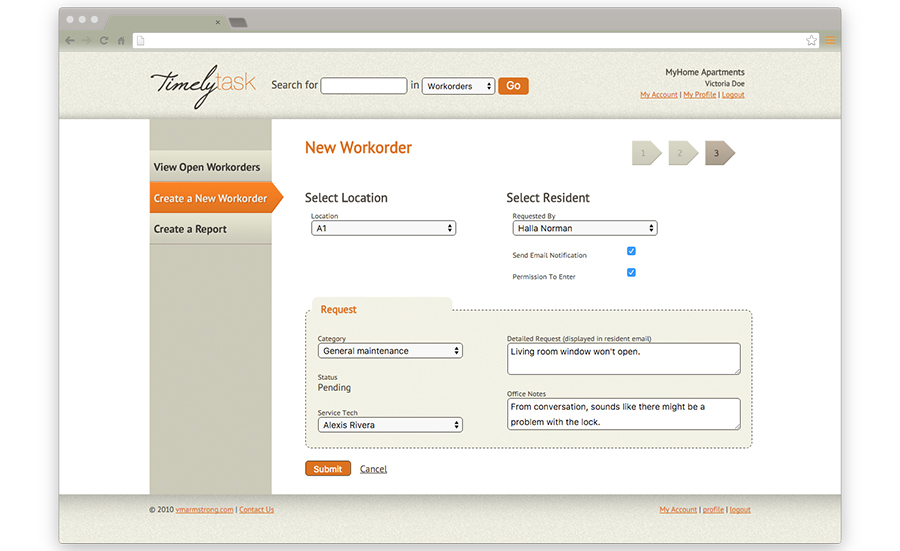Change Service Tech from Alexis Rivera
The width and height of the screenshot is (900, 551).
pyautogui.click(x=390, y=425)
